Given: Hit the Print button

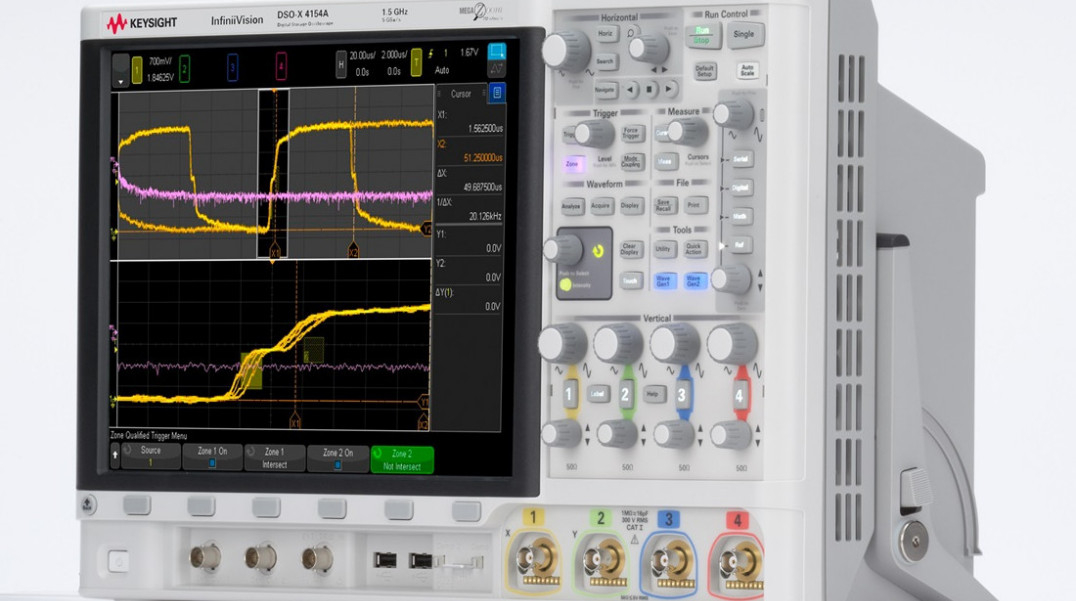Looking at the screenshot, I should pyautogui.click(x=694, y=204).
